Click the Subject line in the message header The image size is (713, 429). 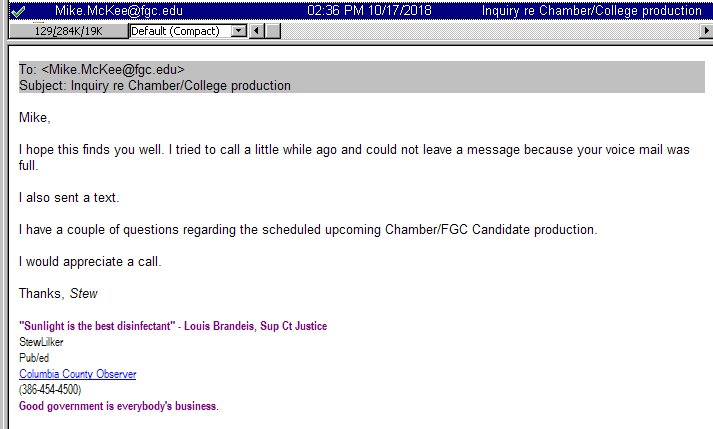tap(155, 86)
